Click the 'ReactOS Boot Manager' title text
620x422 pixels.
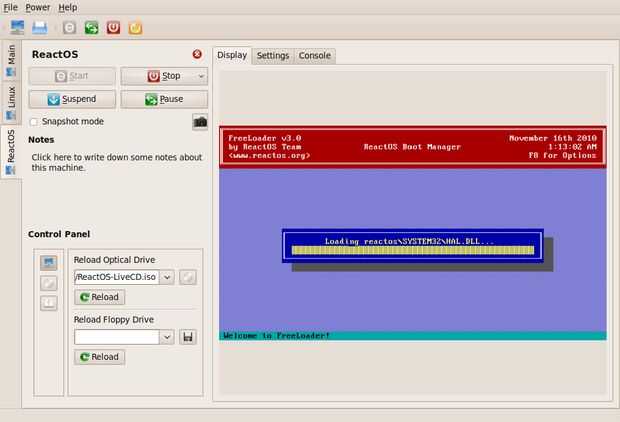click(412, 147)
